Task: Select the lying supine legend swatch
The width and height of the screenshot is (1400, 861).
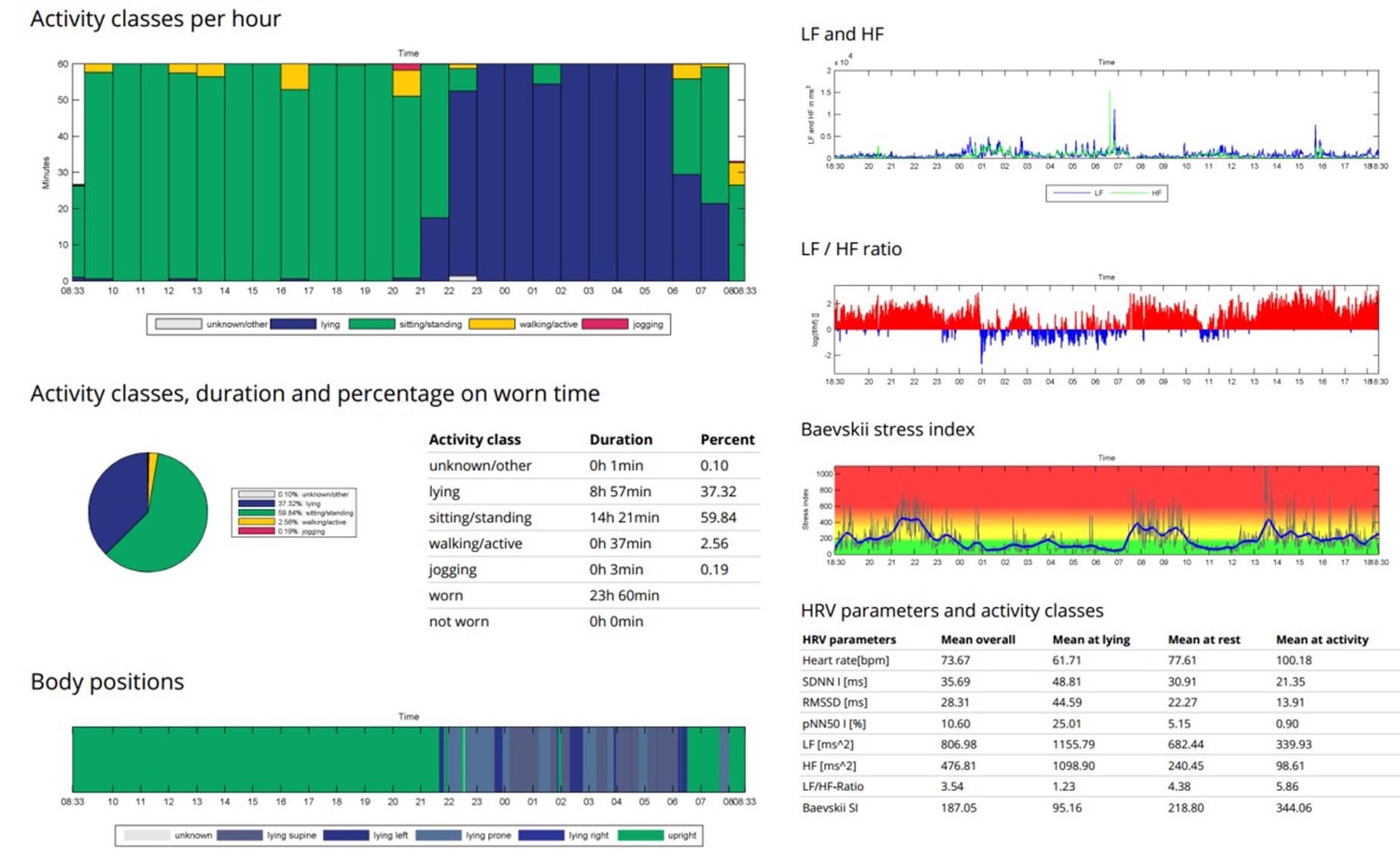Action: (240, 835)
